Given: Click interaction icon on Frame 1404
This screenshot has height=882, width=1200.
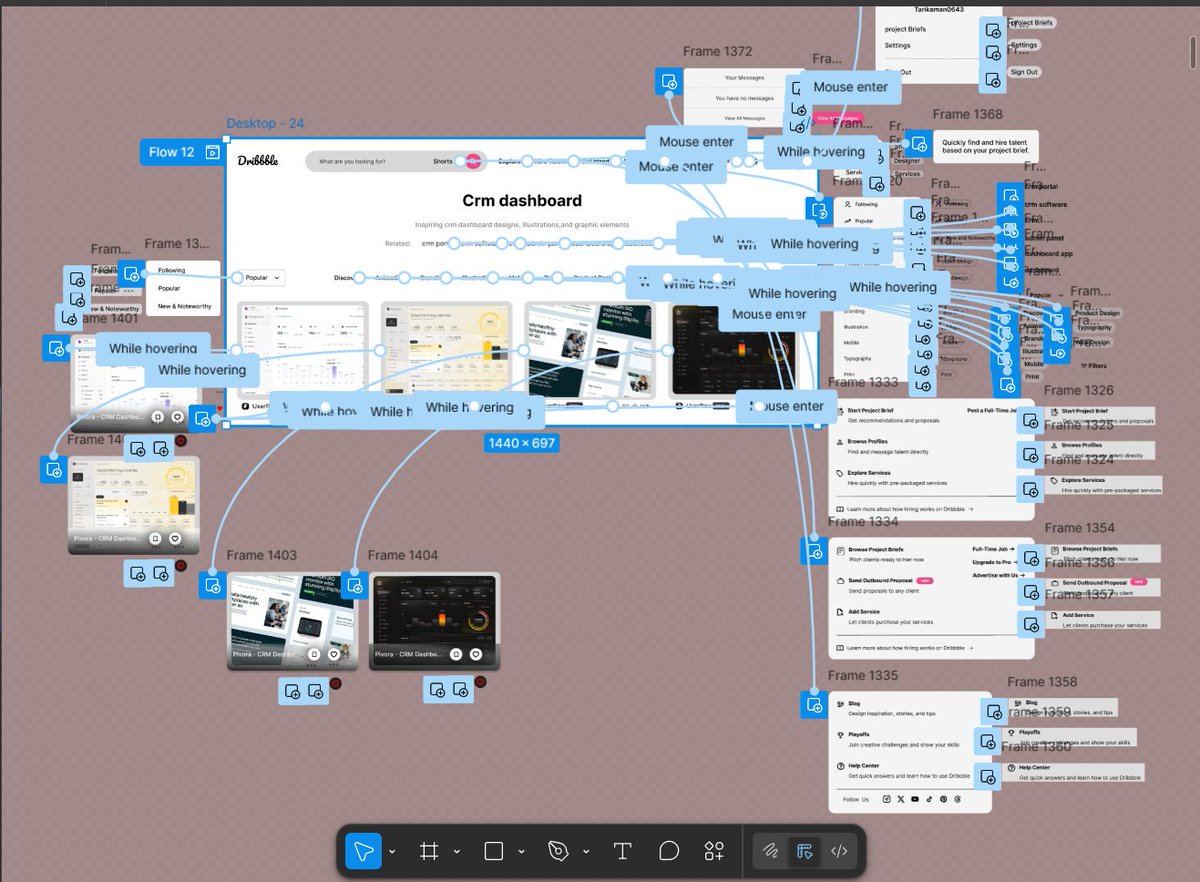Looking at the screenshot, I should click(x=354, y=584).
